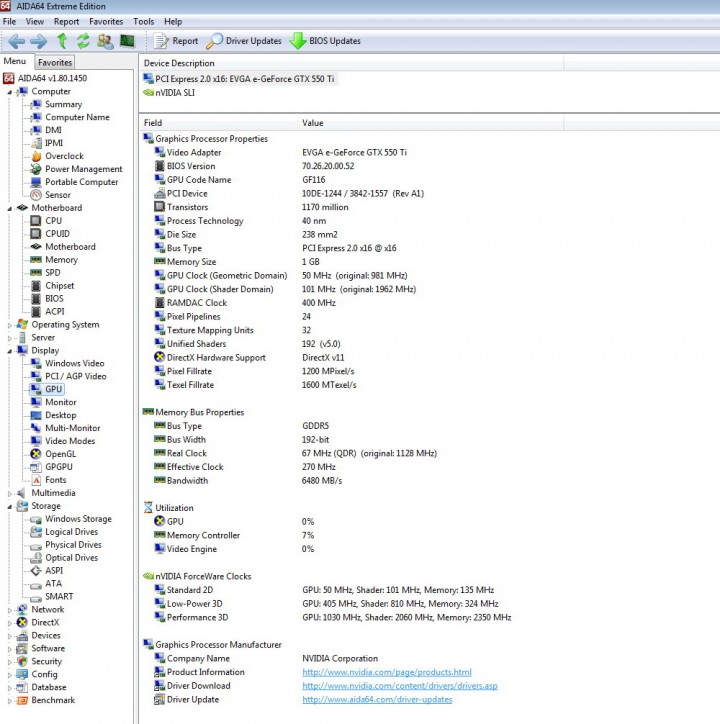Expand the Operating System tree node
Viewport: 720px width, 724px height.
(10, 325)
